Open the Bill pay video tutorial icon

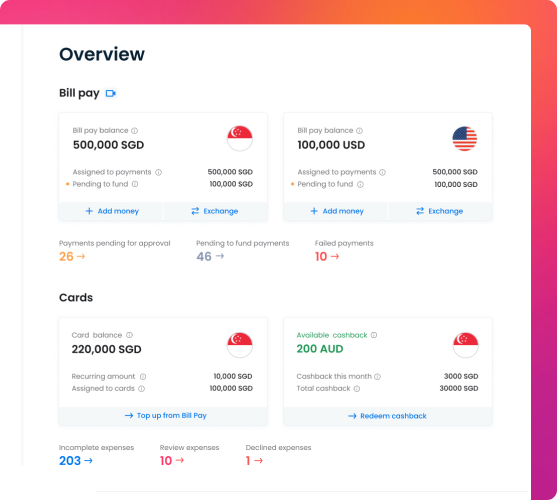[111, 93]
